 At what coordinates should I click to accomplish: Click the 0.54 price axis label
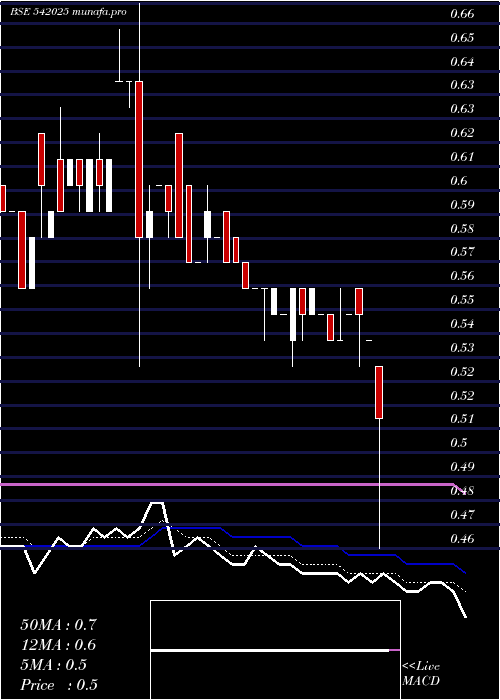tap(462, 323)
